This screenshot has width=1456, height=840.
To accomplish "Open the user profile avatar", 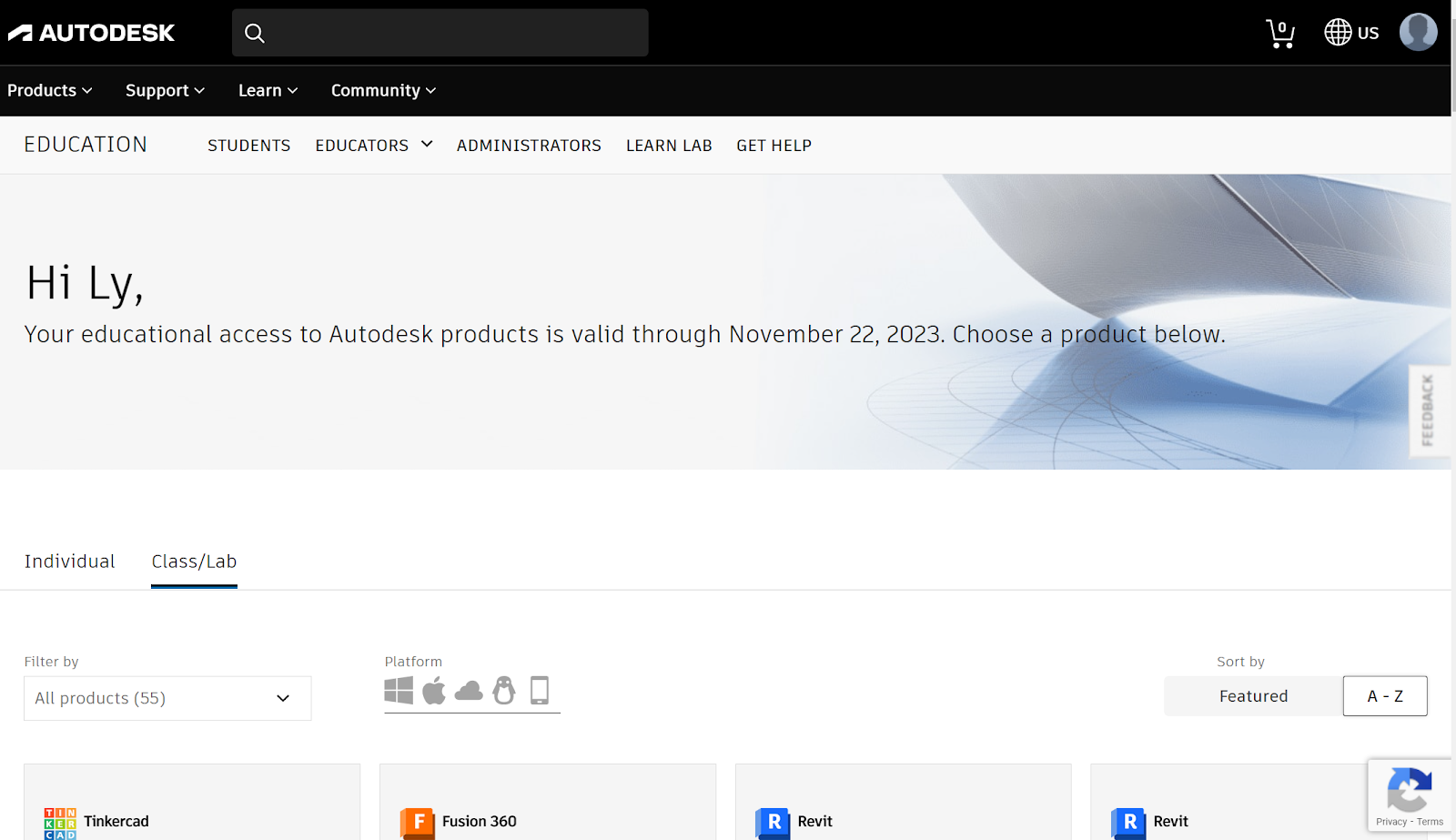I will (x=1418, y=33).
